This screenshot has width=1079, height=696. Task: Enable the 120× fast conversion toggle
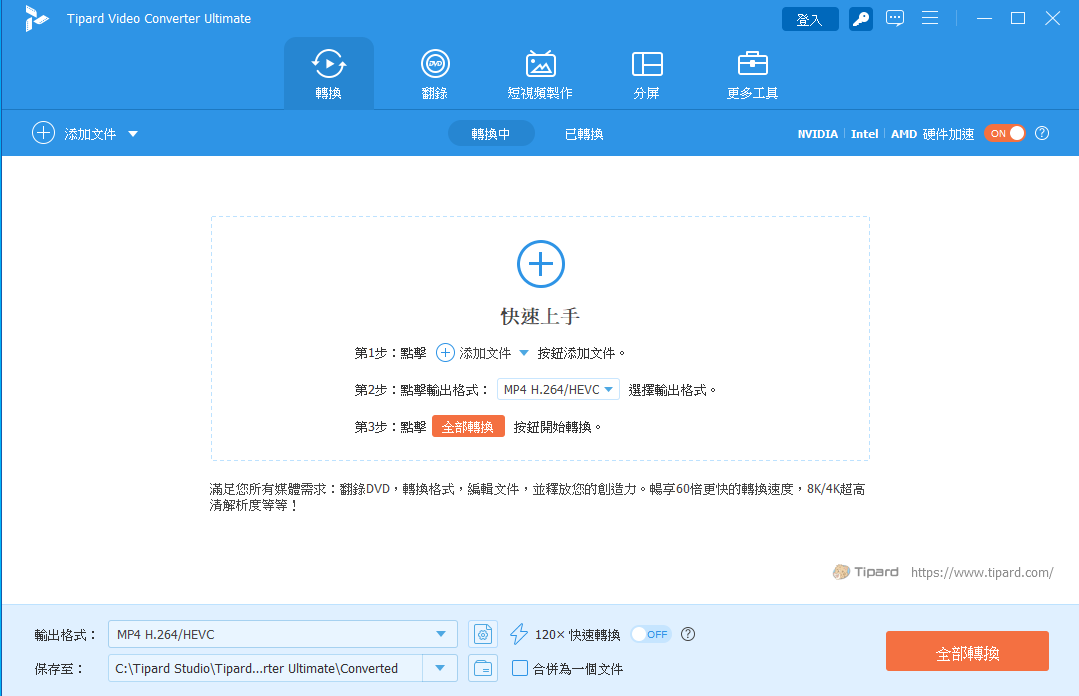tap(650, 634)
